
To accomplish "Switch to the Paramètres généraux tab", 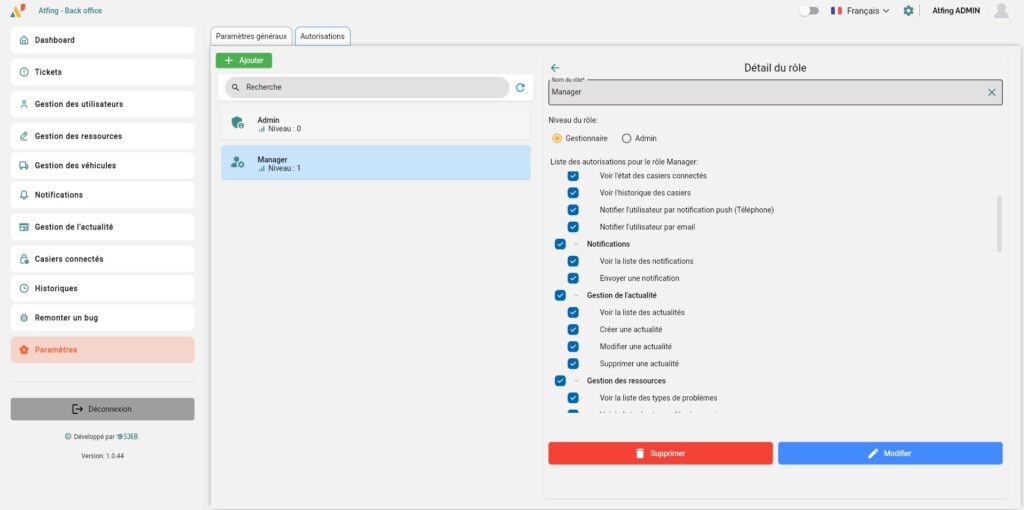I will (x=252, y=36).
